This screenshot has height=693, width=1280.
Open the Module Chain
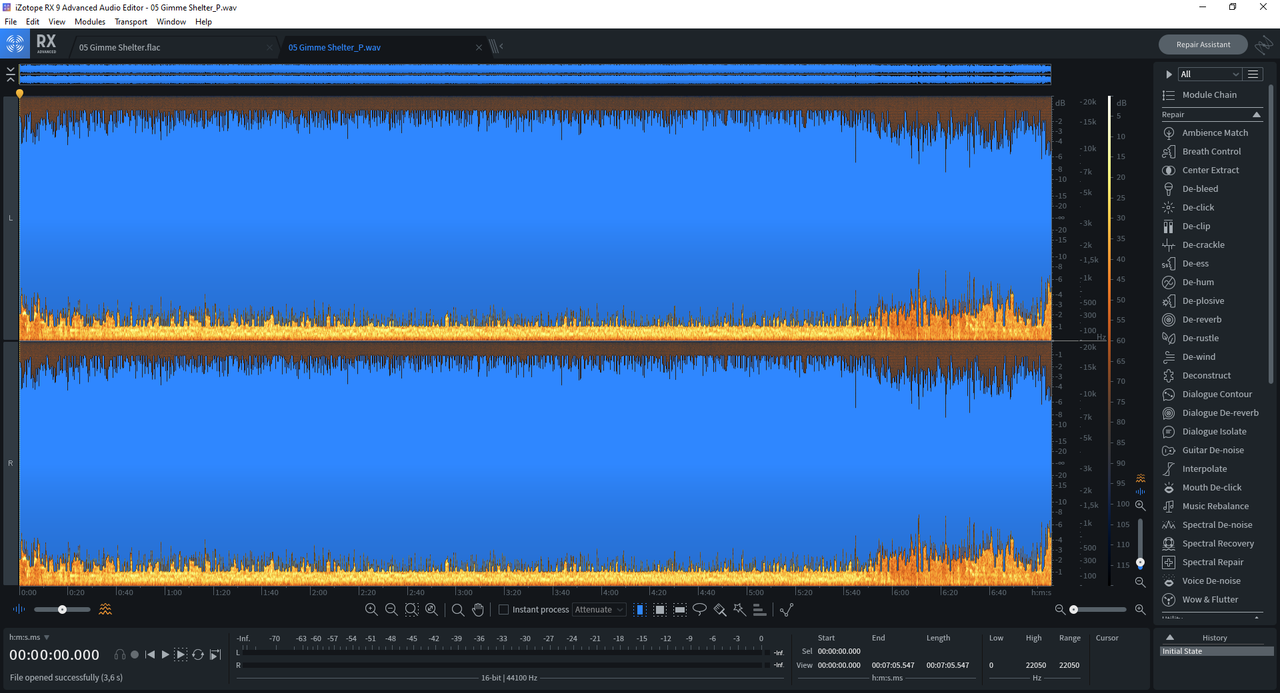(1199, 95)
